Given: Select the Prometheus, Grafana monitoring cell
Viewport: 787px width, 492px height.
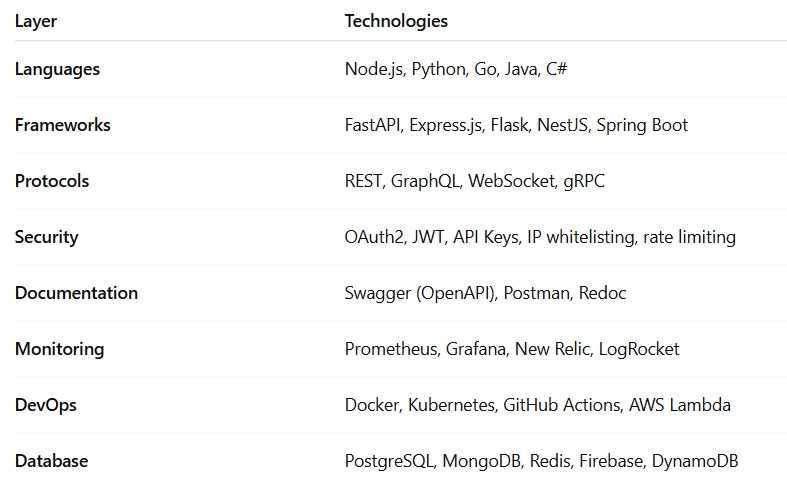Looking at the screenshot, I should (512, 349).
